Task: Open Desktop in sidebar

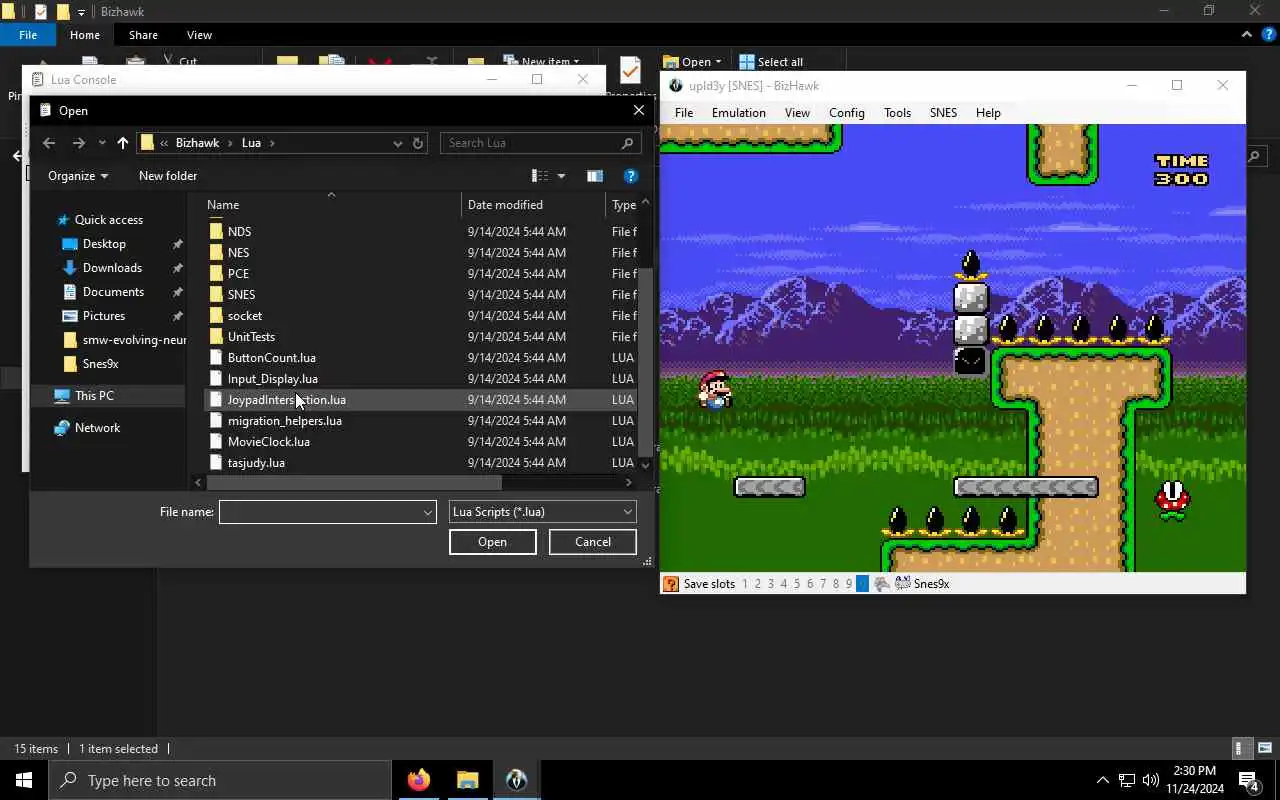Action: click(x=104, y=244)
